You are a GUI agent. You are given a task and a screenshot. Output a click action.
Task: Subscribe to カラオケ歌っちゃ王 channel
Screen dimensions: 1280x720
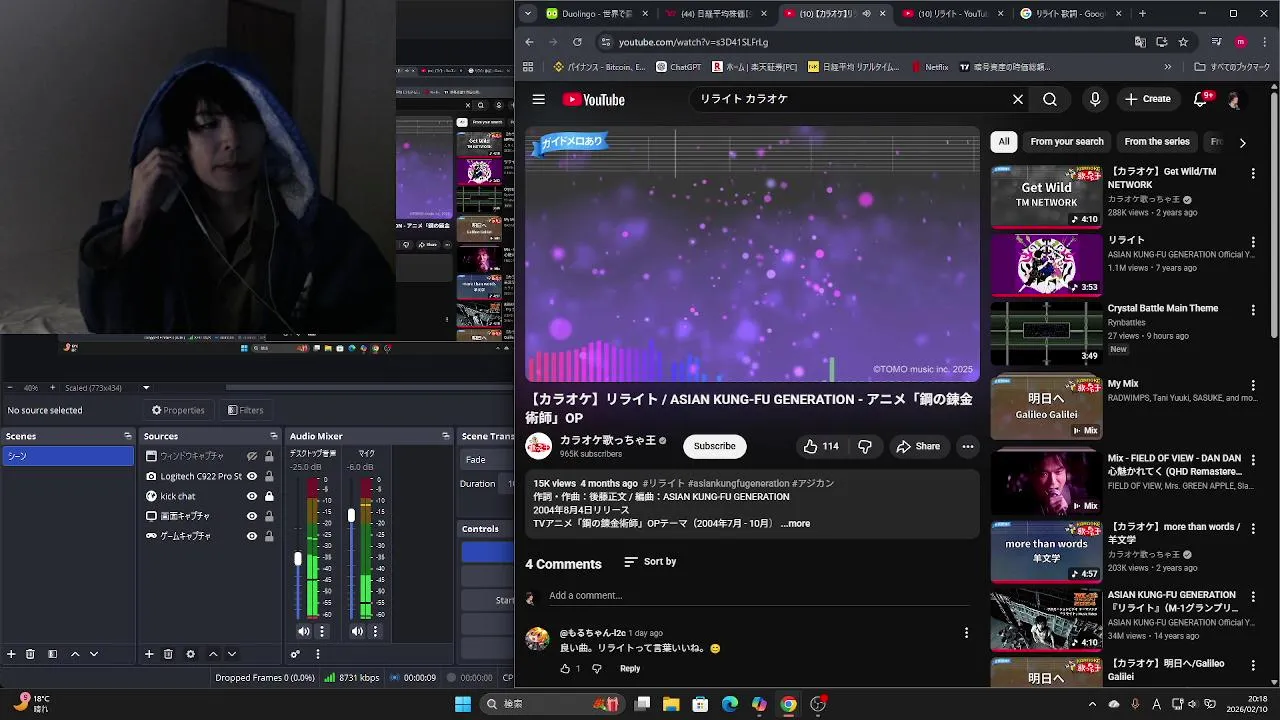(x=715, y=446)
